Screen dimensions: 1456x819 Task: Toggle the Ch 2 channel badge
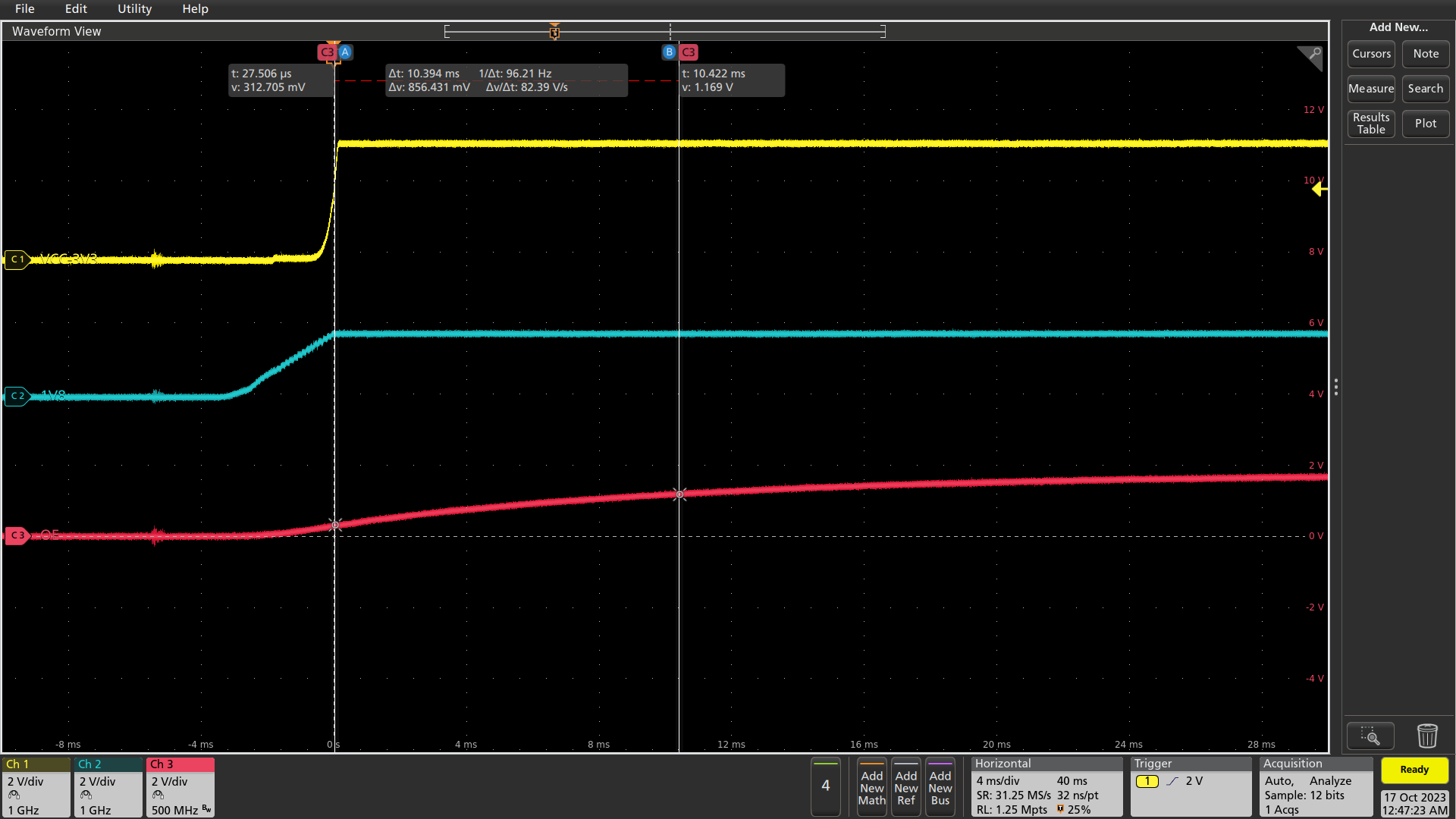pos(108,786)
